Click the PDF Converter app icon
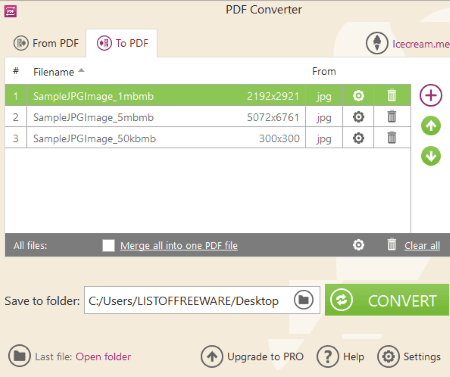 [10, 11]
